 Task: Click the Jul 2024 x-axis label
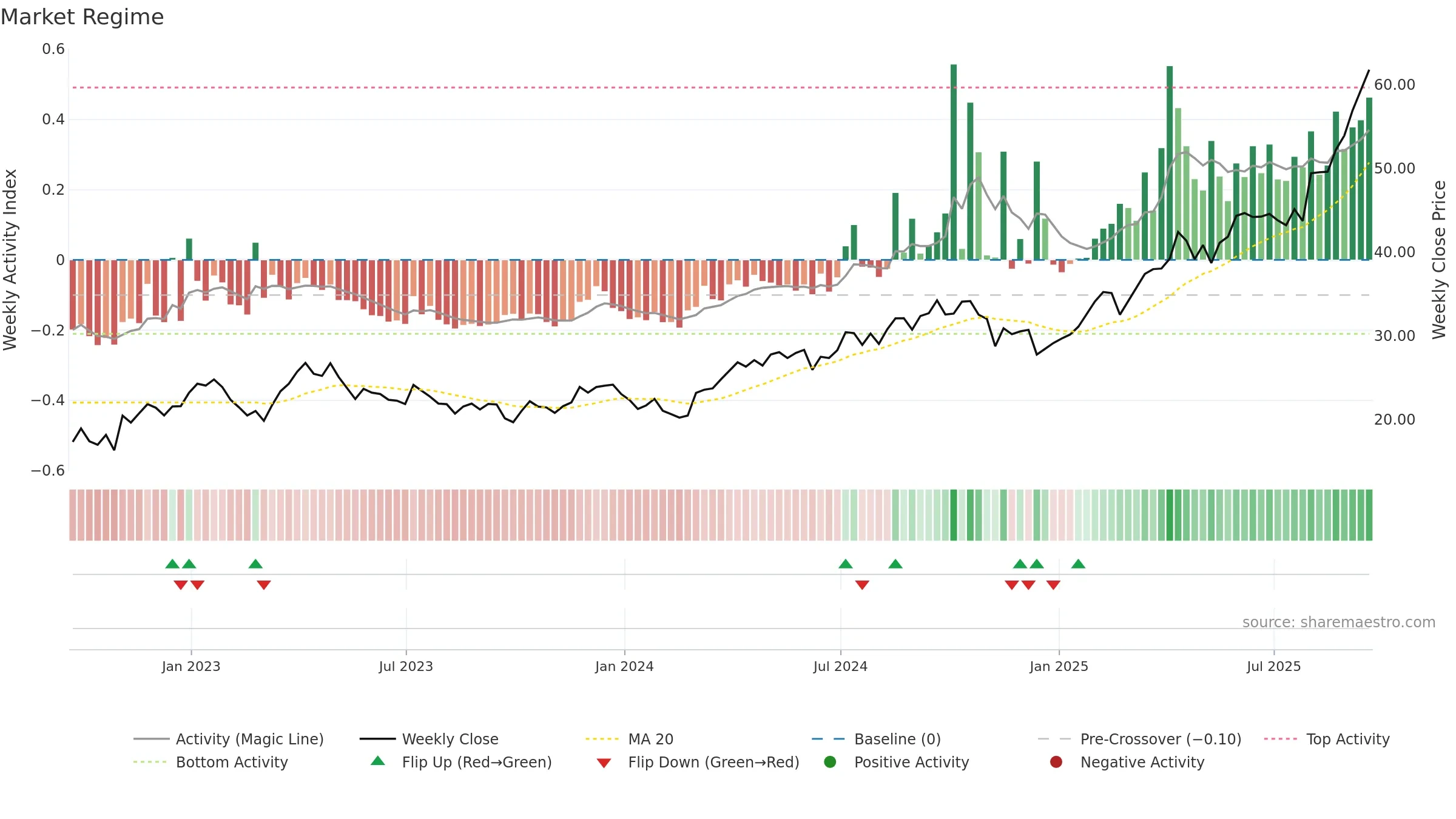[x=840, y=666]
